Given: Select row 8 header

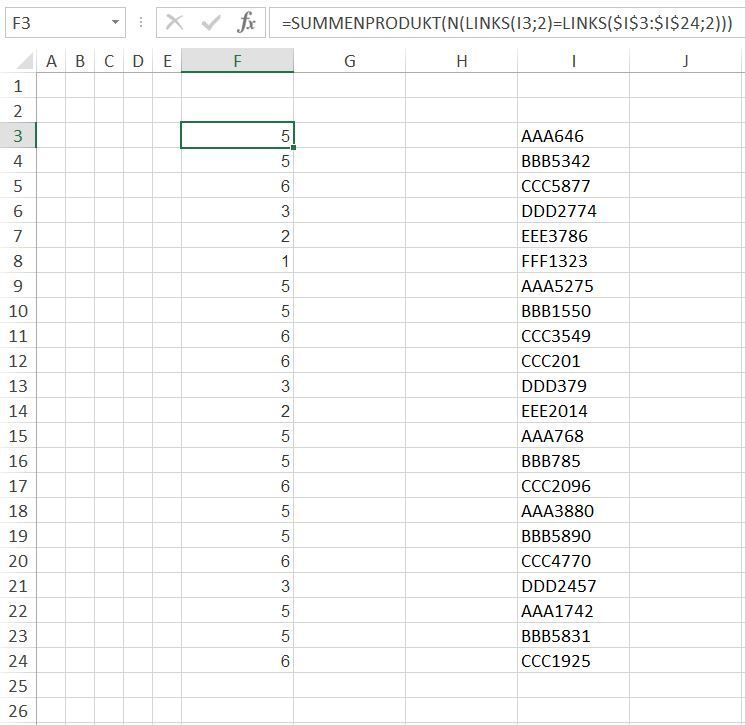Looking at the screenshot, I should (18, 261).
